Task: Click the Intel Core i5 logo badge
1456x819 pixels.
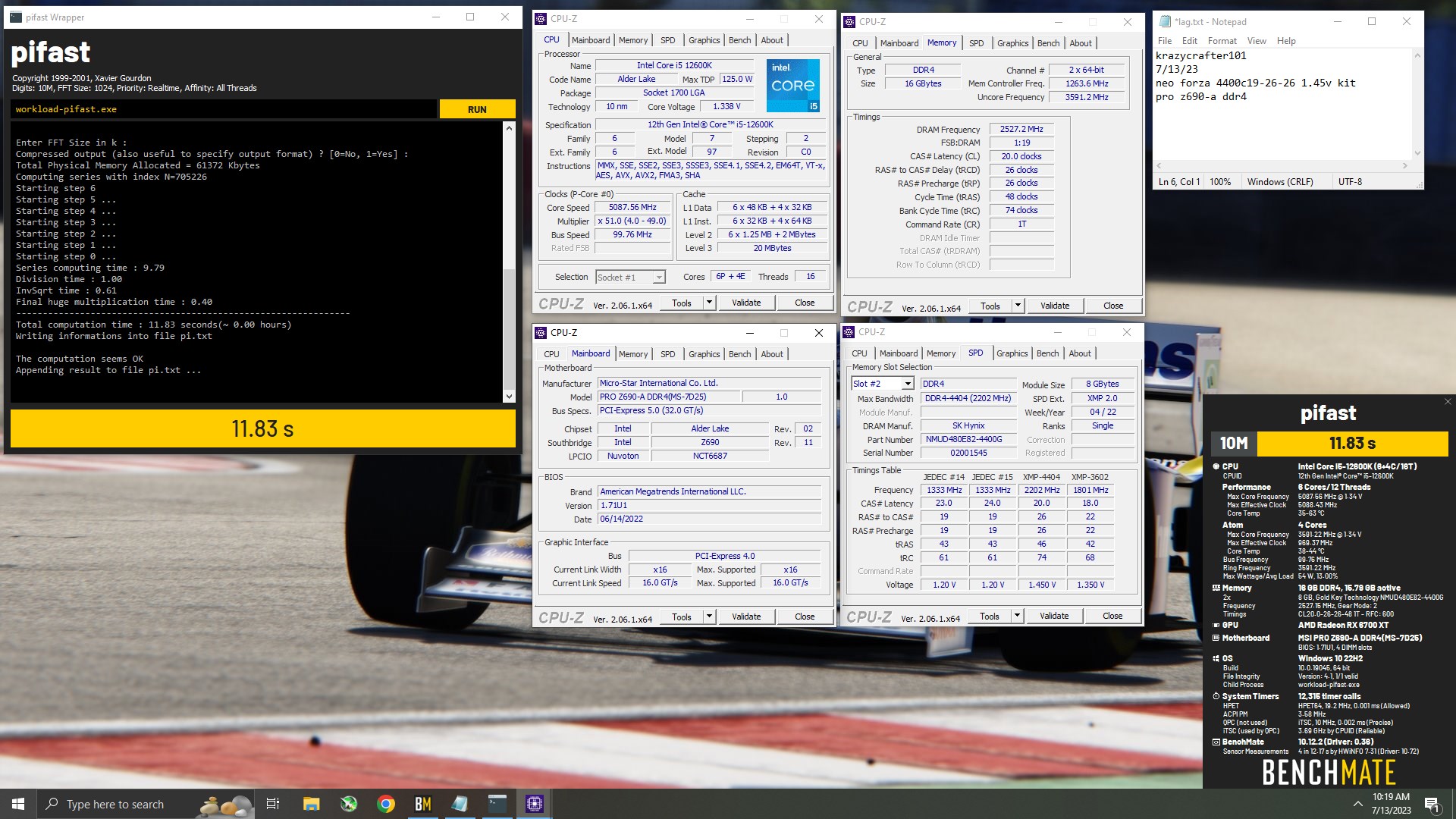Action: (793, 85)
